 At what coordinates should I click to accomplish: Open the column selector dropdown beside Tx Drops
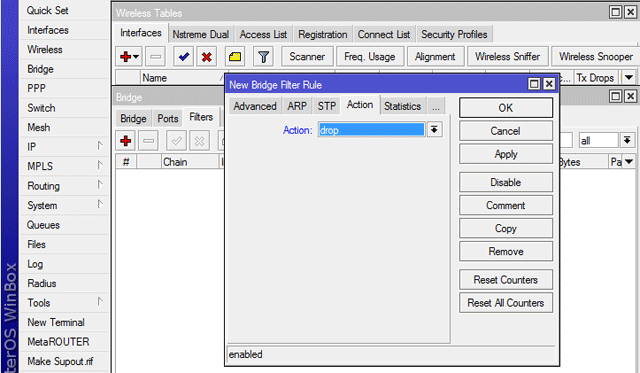tap(629, 77)
